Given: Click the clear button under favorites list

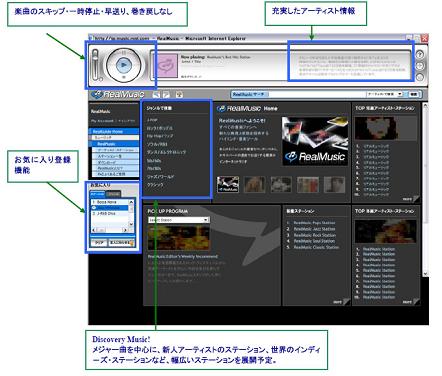Looking at the screenshot, I should (99, 243).
